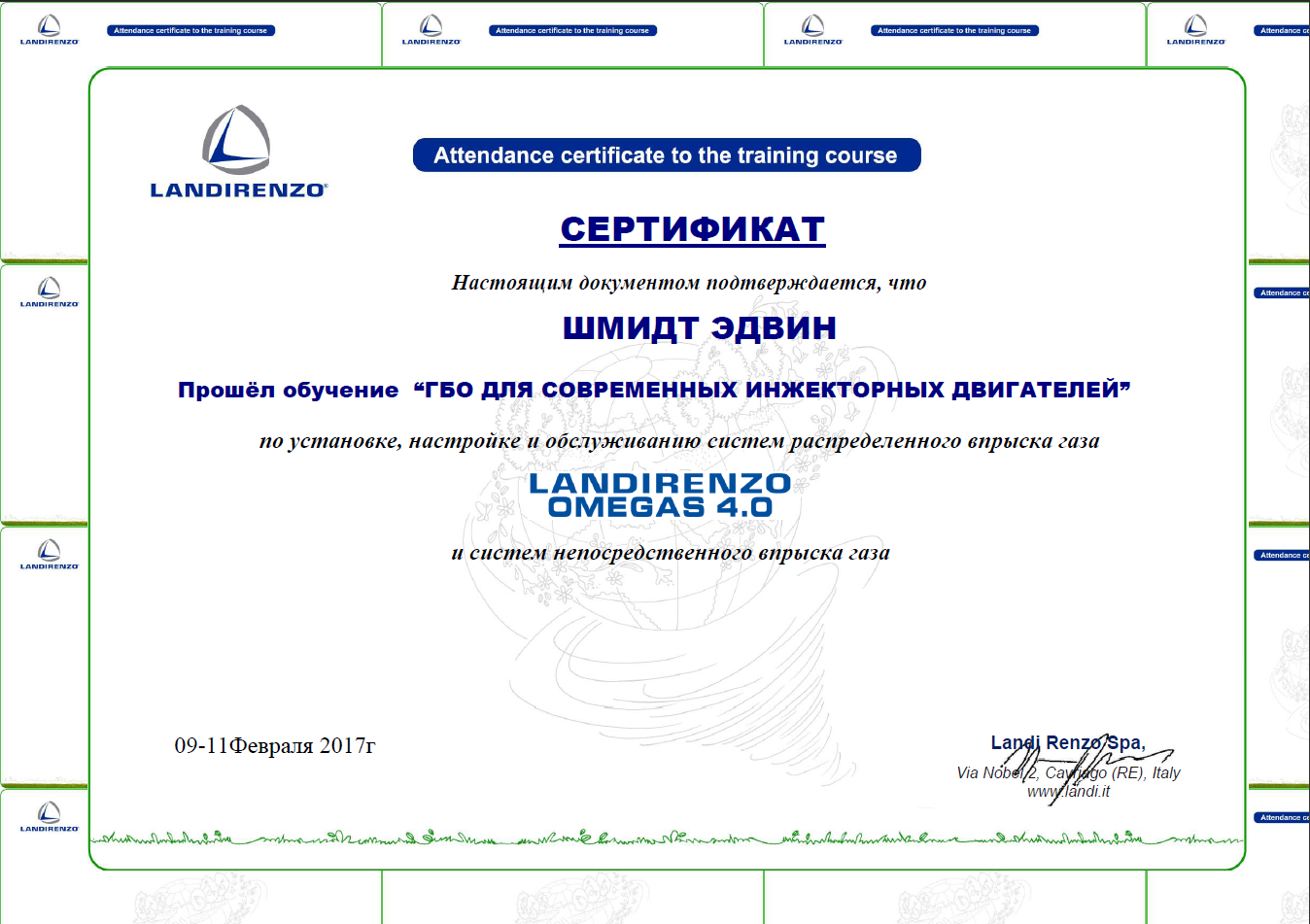Click the 'Настоящим документом подтверждается, что' line
The height and width of the screenshot is (924, 1310).
point(688,283)
